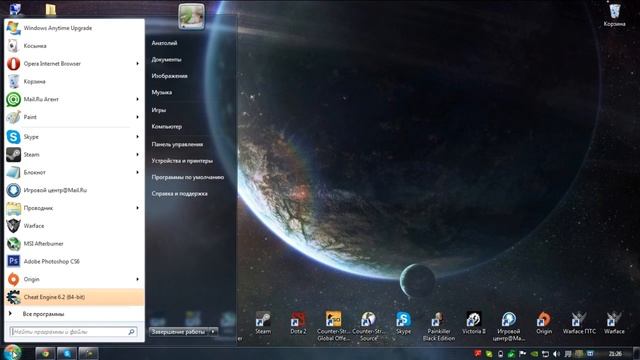The height and width of the screenshot is (360, 640).
Task: Select Warface ПТС desktop shortcut
Action: [579, 323]
